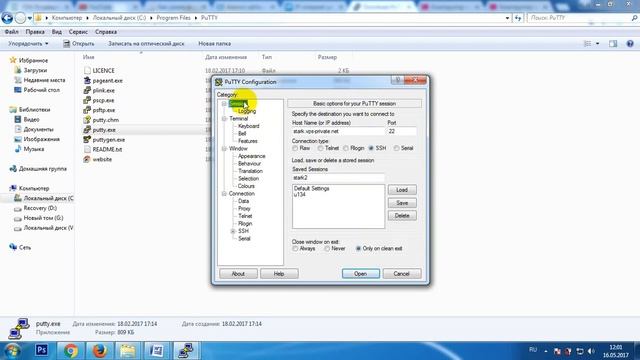This screenshot has height=360, width=640.
Task: Click the Delete session button
Action: pyautogui.click(x=402, y=216)
